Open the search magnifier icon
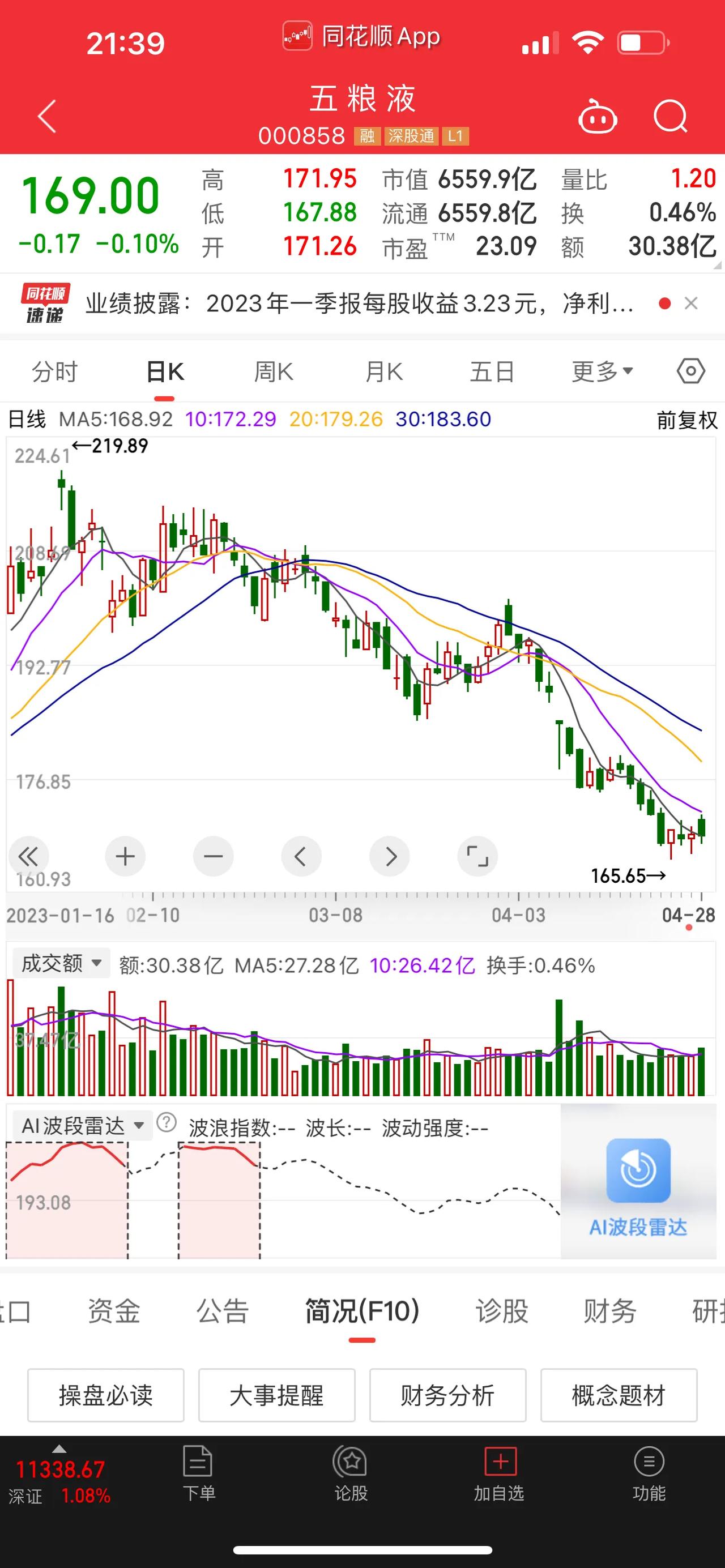The width and height of the screenshot is (725, 1568). 670,116
